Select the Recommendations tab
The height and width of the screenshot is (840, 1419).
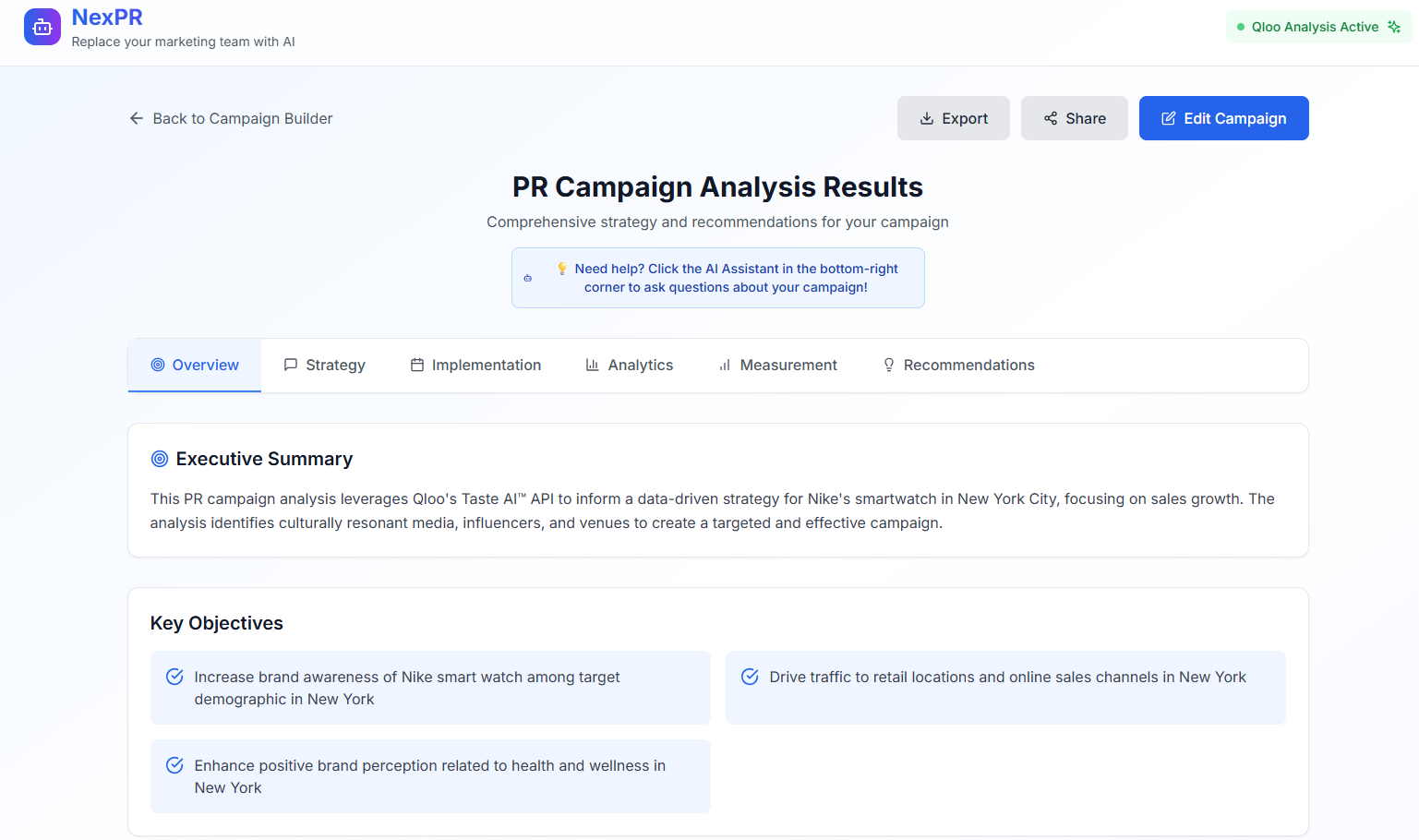click(958, 366)
